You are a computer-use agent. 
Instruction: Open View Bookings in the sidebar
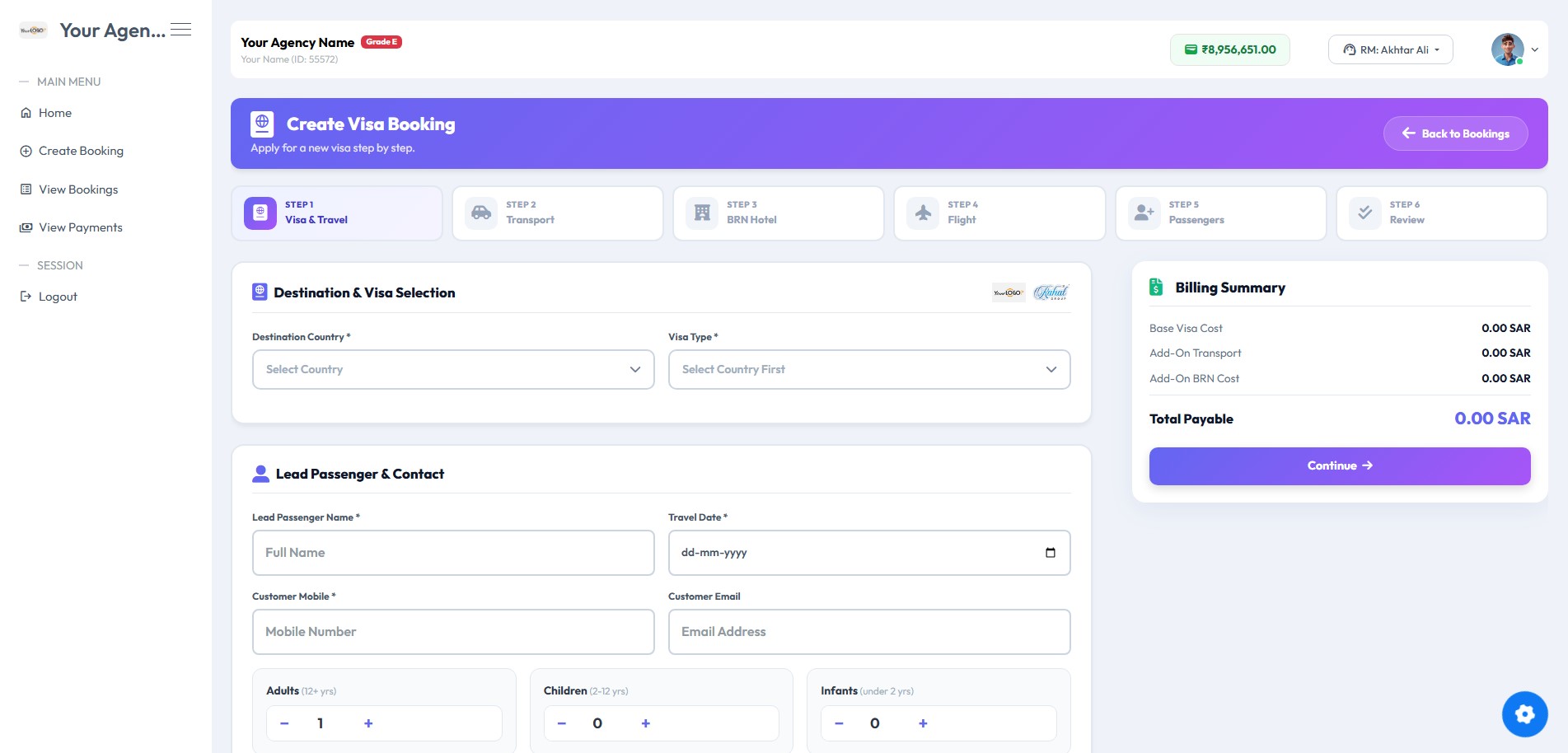point(77,189)
